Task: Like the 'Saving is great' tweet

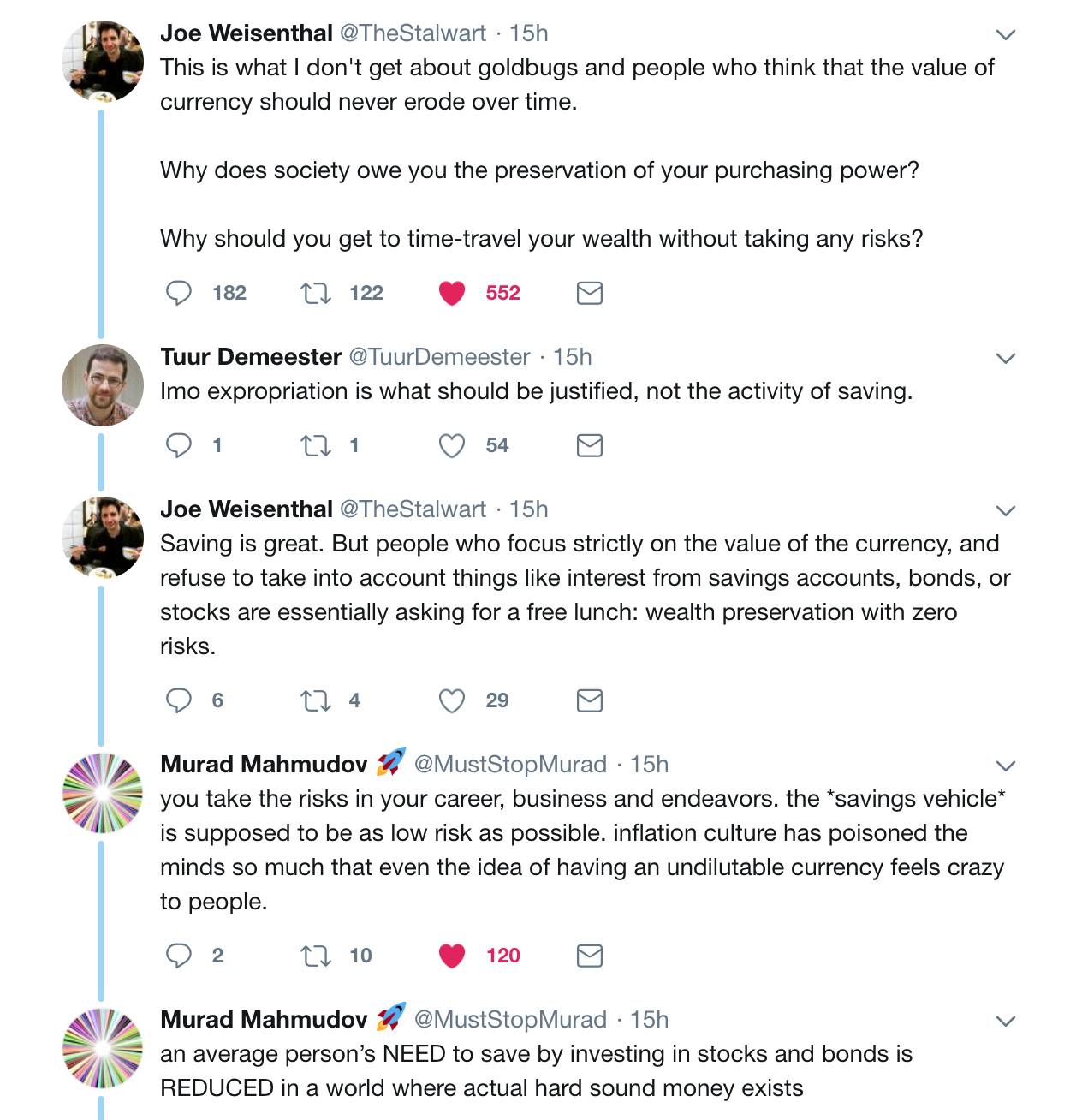Action: tap(452, 701)
